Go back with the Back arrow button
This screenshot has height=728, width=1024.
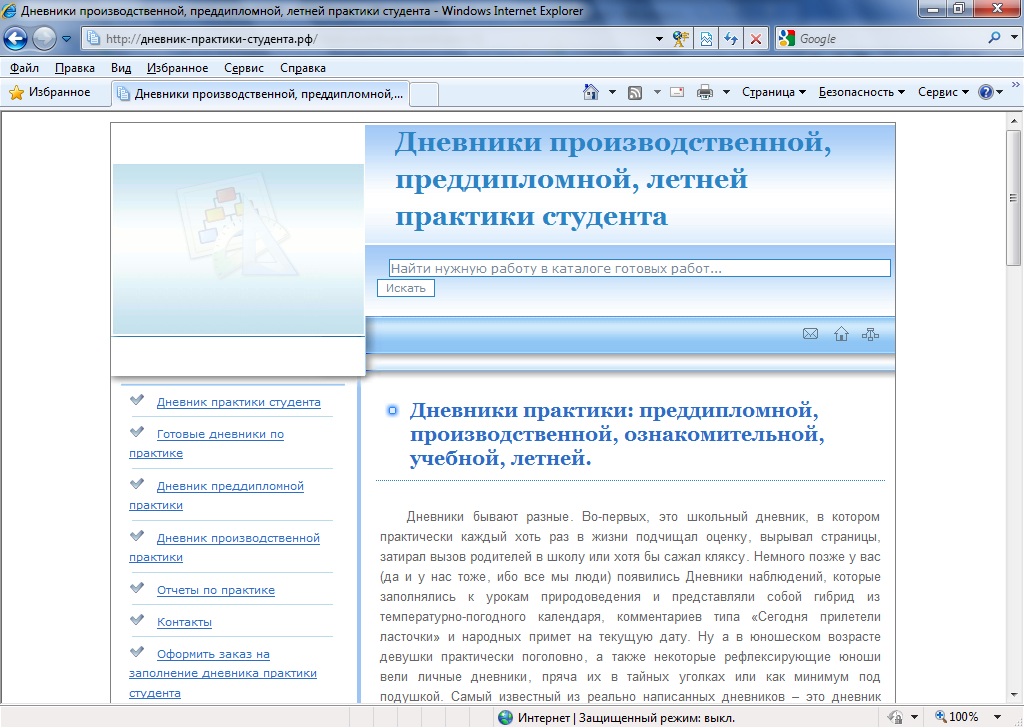[15, 39]
